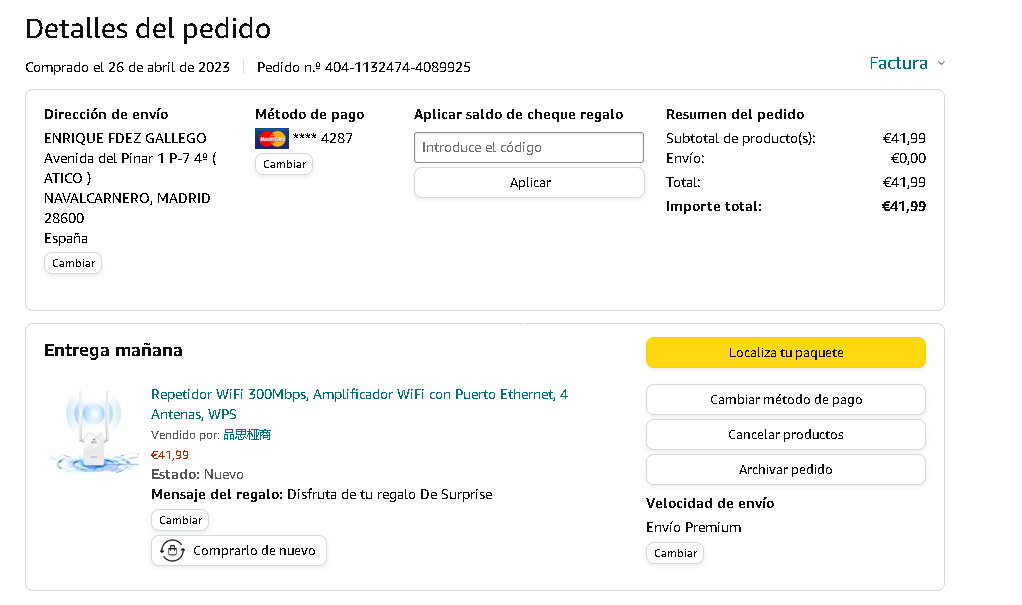Screen dimensions: 1022x605
Task: Click the order number 404-1132474-4089925
Action: point(397,68)
